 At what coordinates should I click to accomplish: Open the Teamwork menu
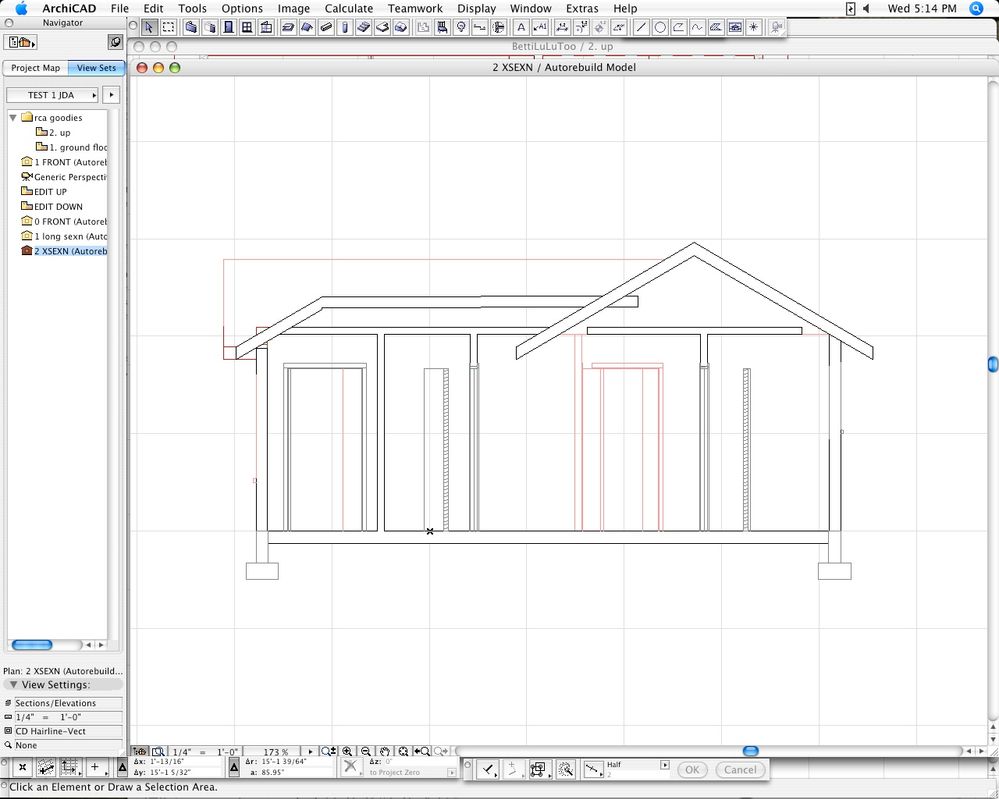coord(415,8)
